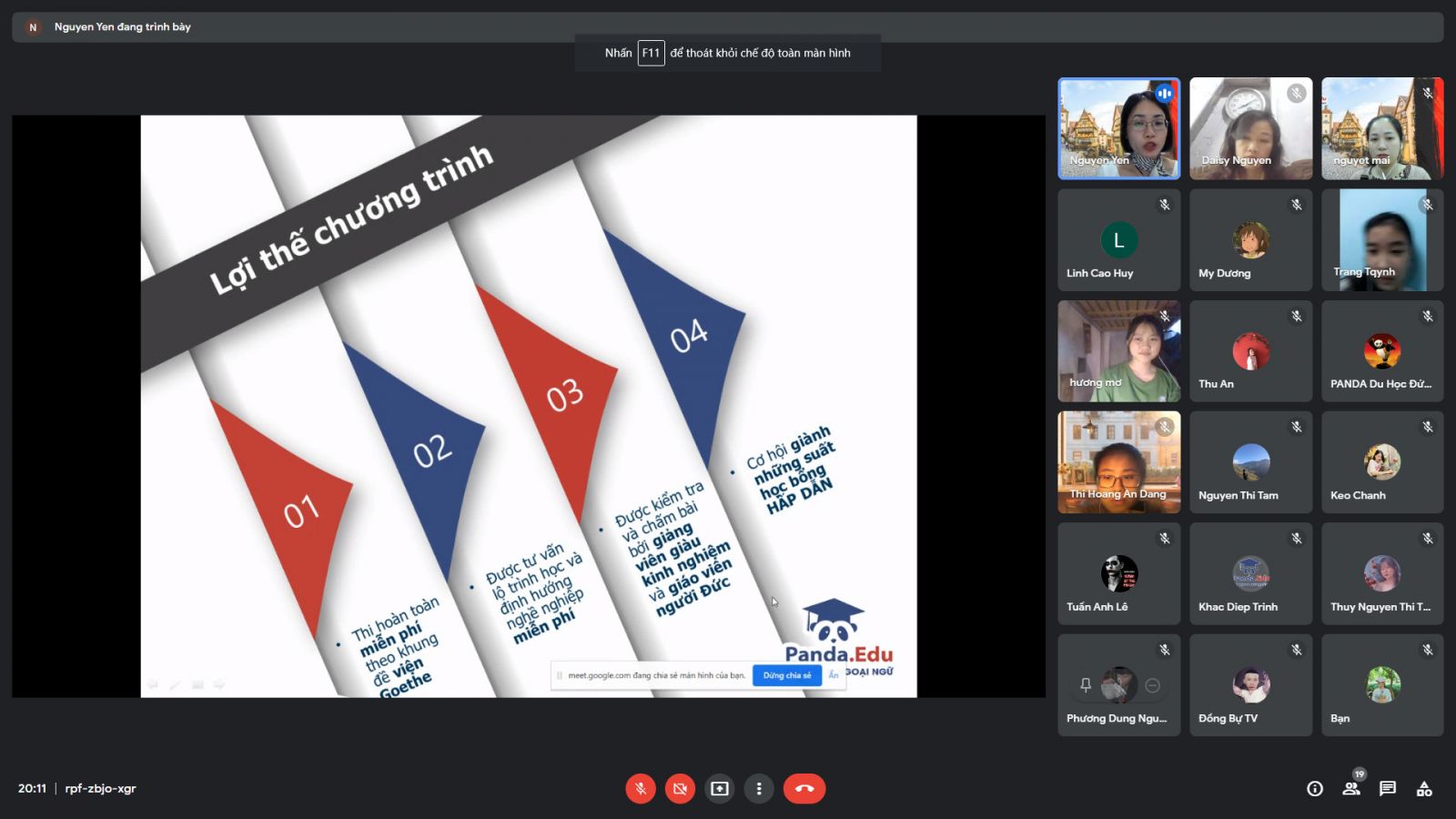Select Nguyen Yen's video tile
Image resolution: width=1456 pixels, height=819 pixels.
tap(1118, 128)
